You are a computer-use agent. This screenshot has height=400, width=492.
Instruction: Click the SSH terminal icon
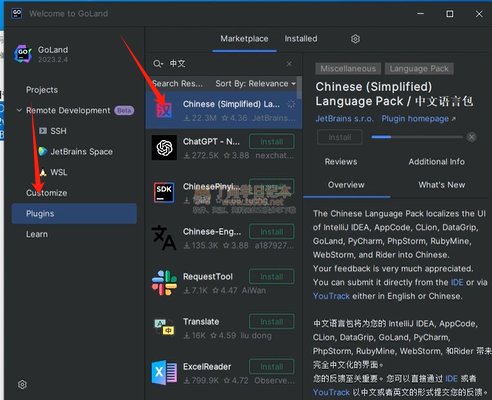coord(43,131)
